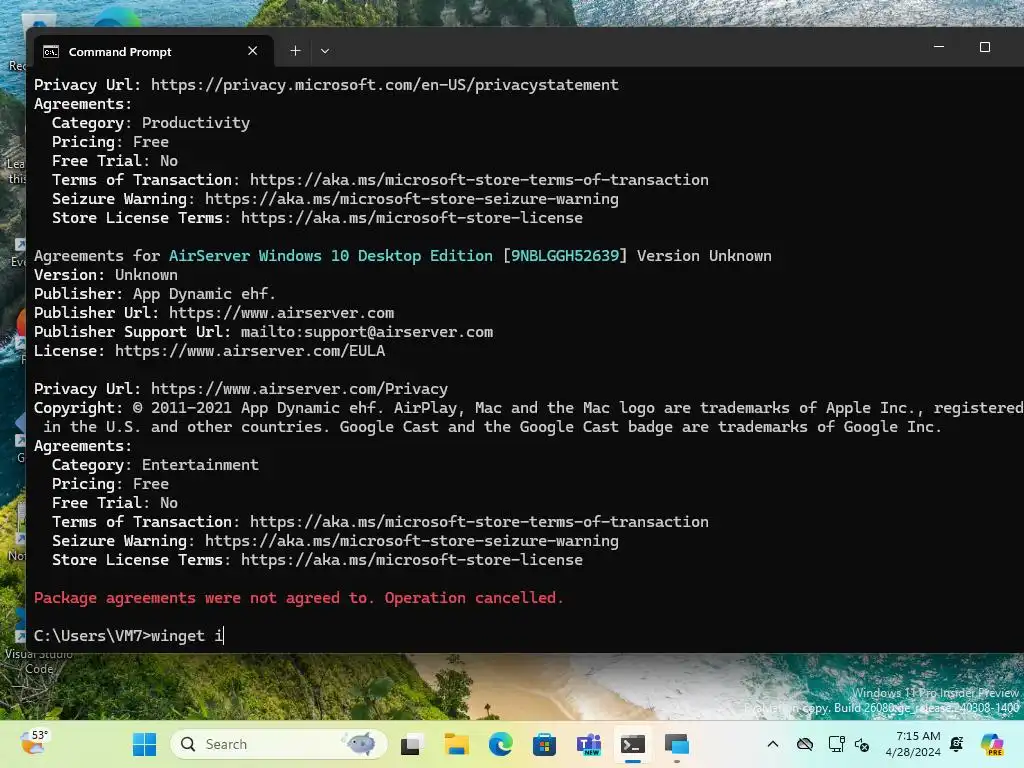Open Task View from taskbar
1024x768 pixels.
411,744
